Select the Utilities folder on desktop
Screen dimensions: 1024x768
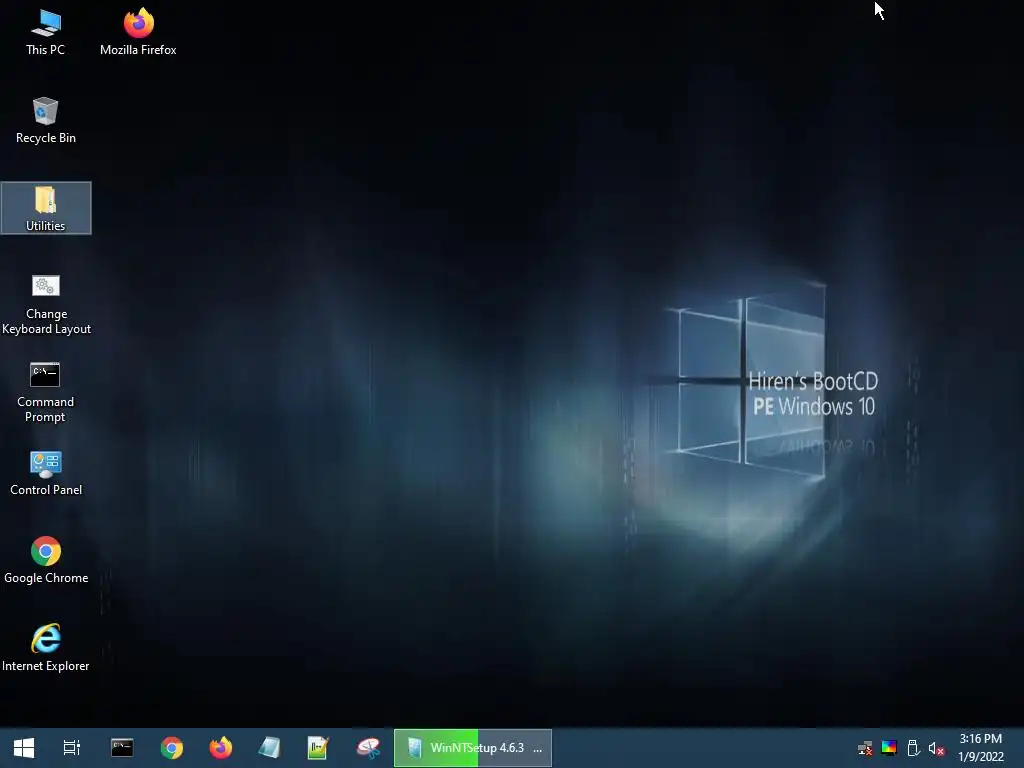[46, 208]
